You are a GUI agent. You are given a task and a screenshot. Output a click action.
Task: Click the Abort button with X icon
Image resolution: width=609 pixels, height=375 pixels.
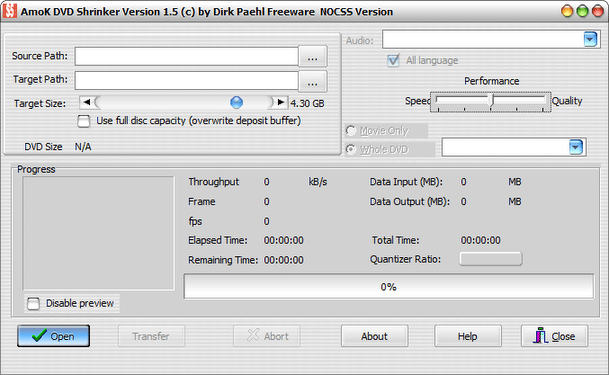click(x=267, y=336)
